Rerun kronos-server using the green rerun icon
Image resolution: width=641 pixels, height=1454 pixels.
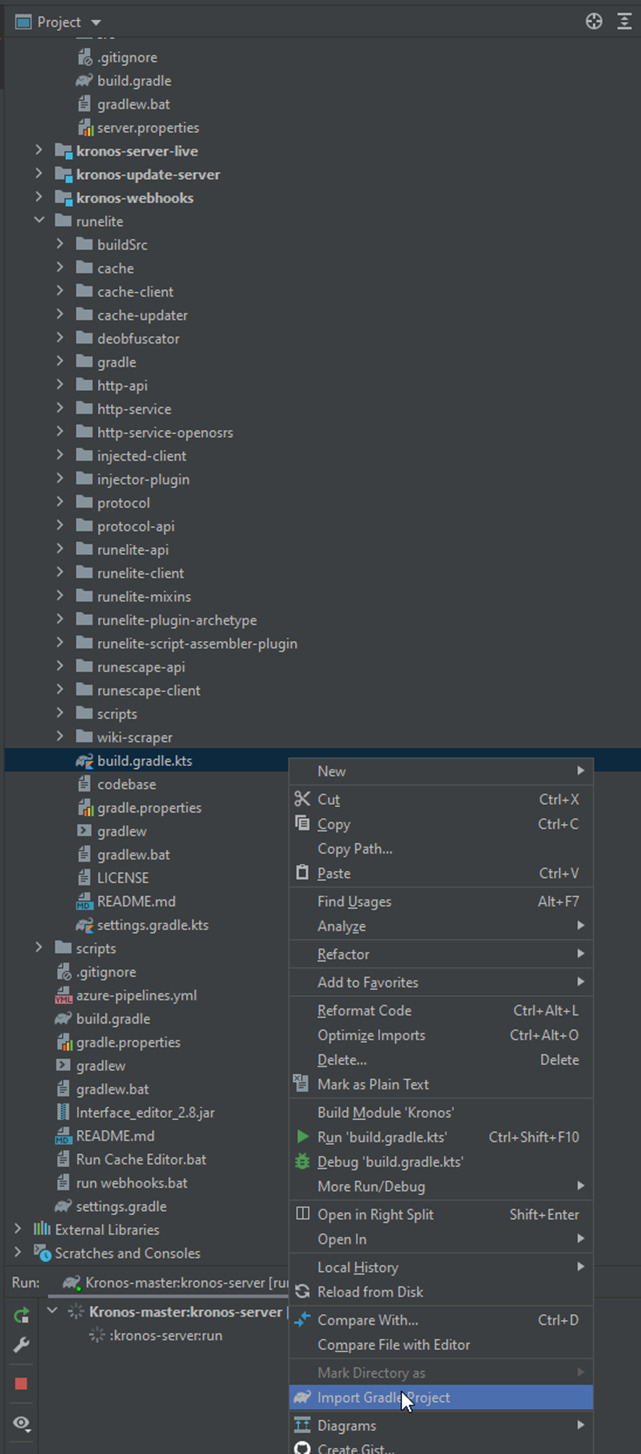(20, 1316)
